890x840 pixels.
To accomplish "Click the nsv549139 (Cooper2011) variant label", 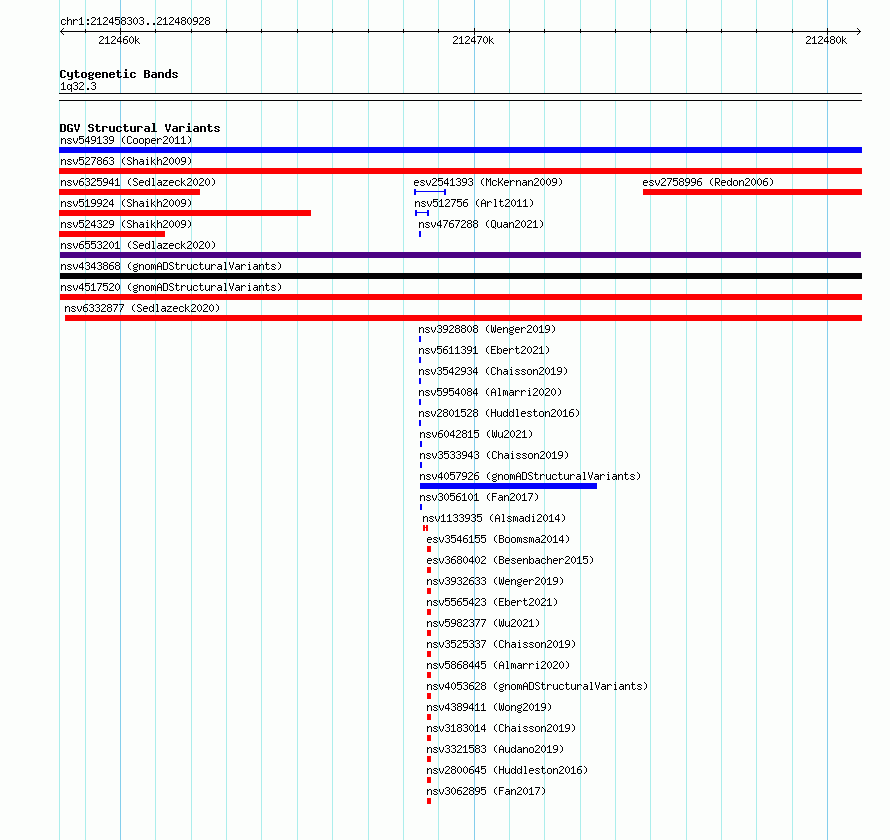I will [x=126, y=140].
